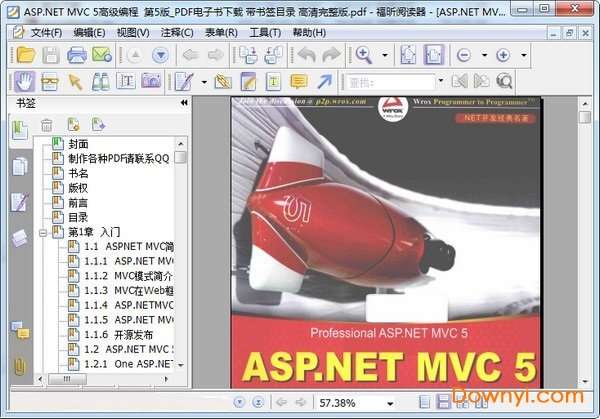Jump to the 封面 bookmark

click(78, 144)
